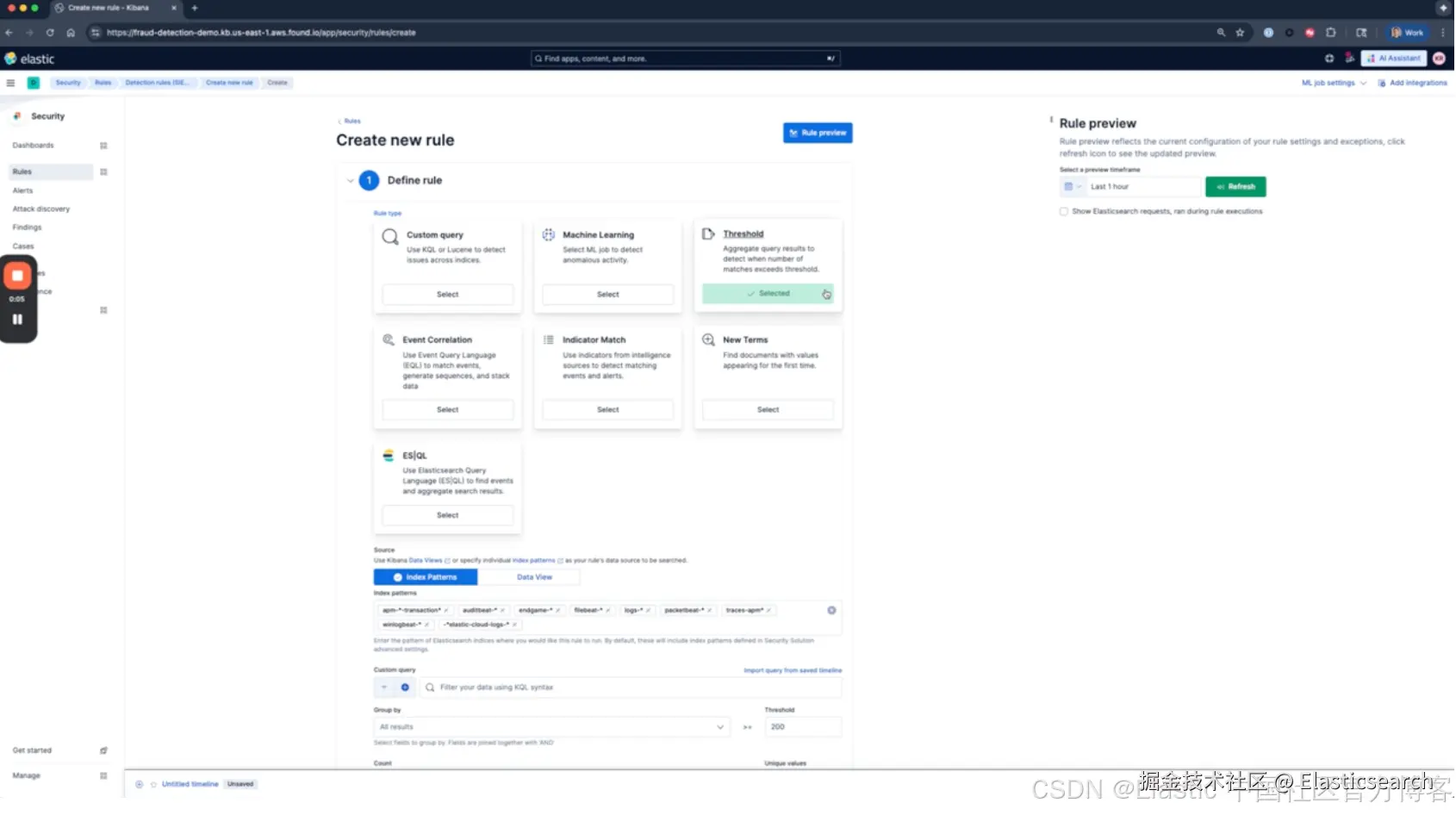Open the Dashboards submenu grid icon
The image size is (1456, 815).
[x=103, y=146]
